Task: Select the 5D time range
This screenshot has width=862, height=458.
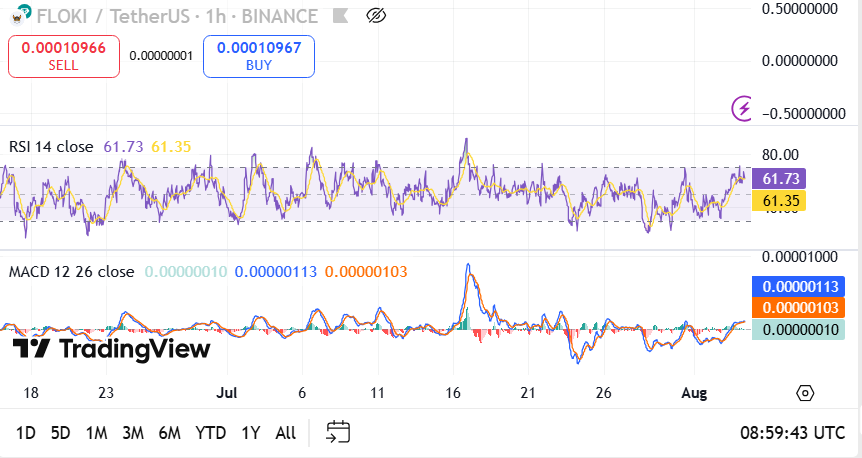Action: pyautogui.click(x=60, y=433)
